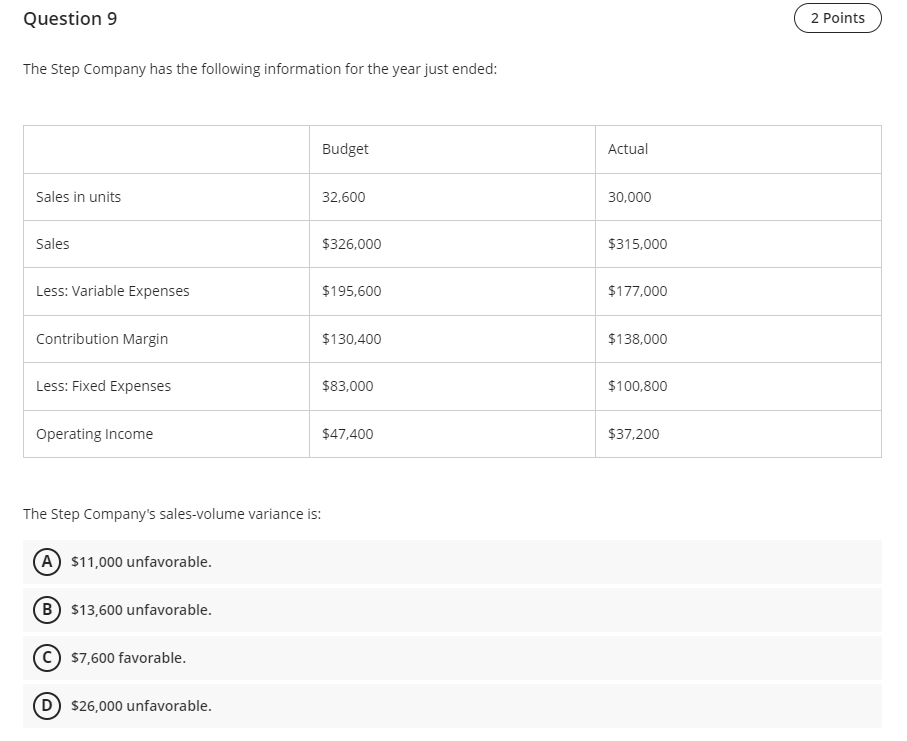The height and width of the screenshot is (741, 907).
Task: Click actual sales value $315,000
Action: [637, 244]
